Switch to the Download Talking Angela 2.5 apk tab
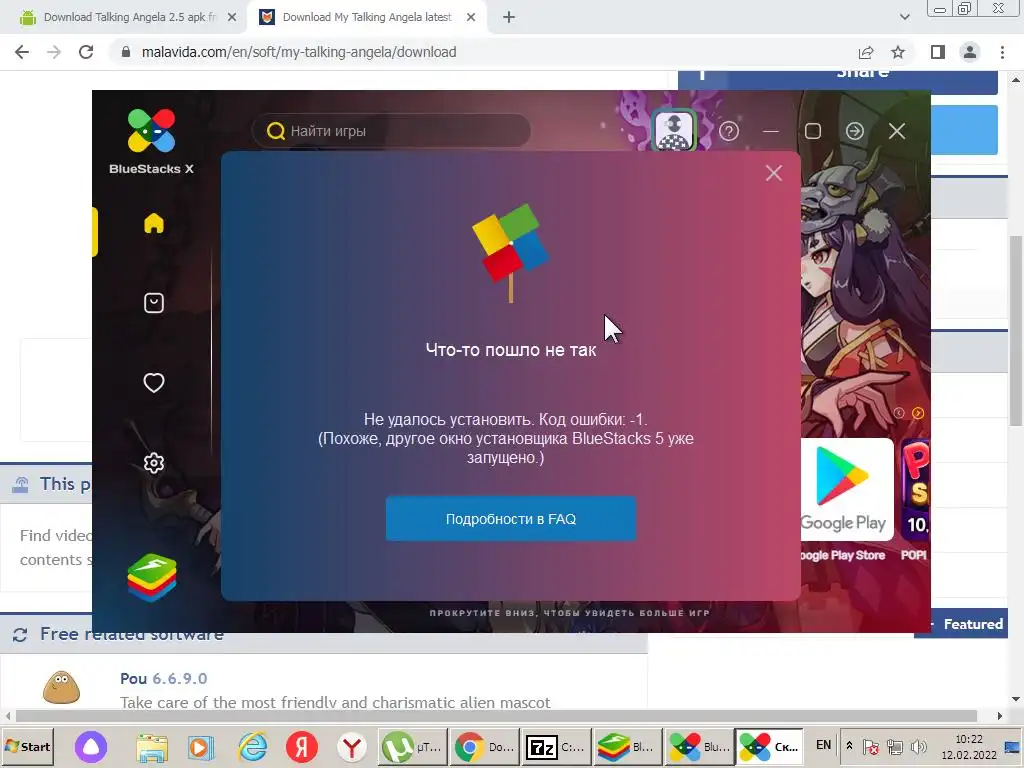The image size is (1024, 768). coord(128,17)
